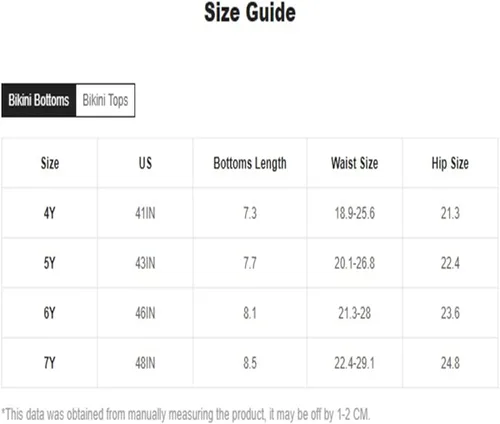
Task: Select the 5Y size row label
Action: [50, 263]
